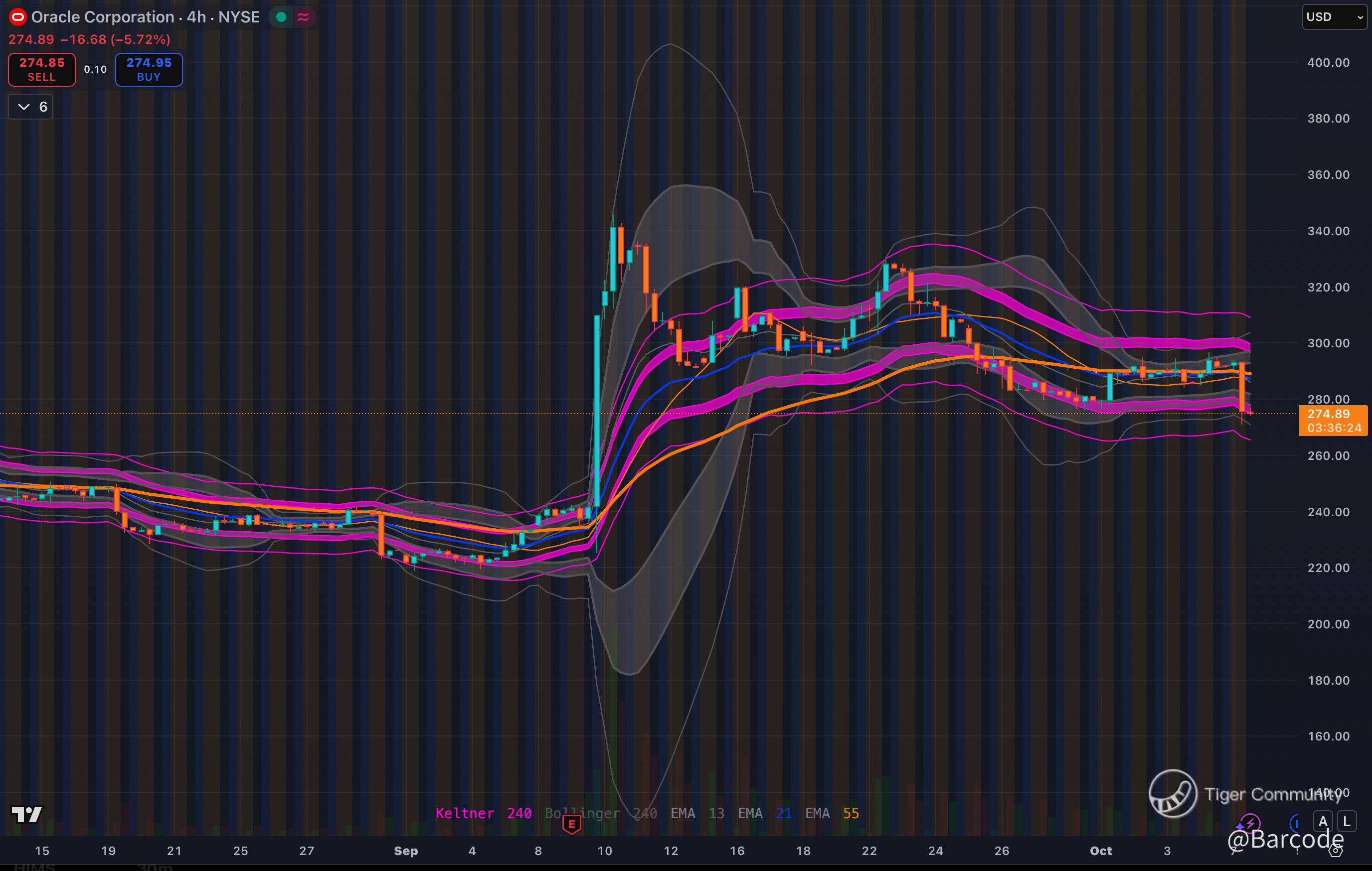Viewport: 1372px width, 871px height.
Task: Click the BUY 274.95 button
Action: [x=149, y=69]
